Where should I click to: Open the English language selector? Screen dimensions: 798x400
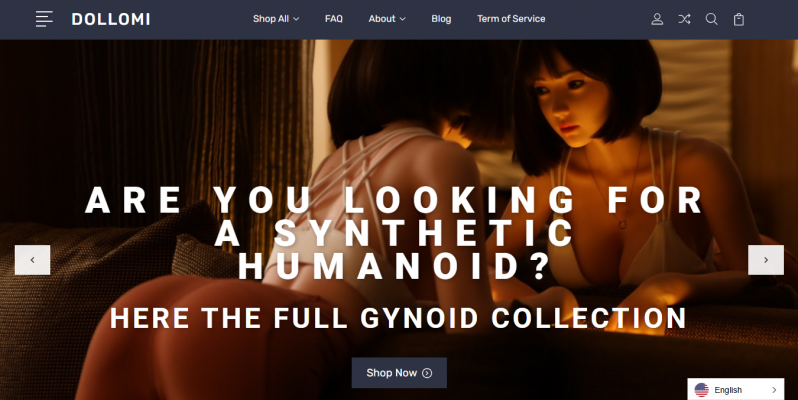click(x=735, y=390)
